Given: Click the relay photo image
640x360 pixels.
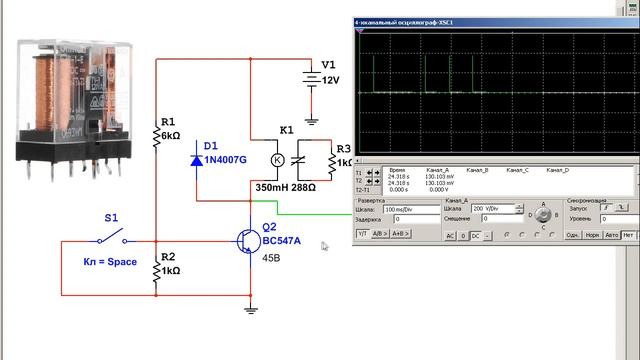Looking at the screenshot, I should click(x=73, y=109).
